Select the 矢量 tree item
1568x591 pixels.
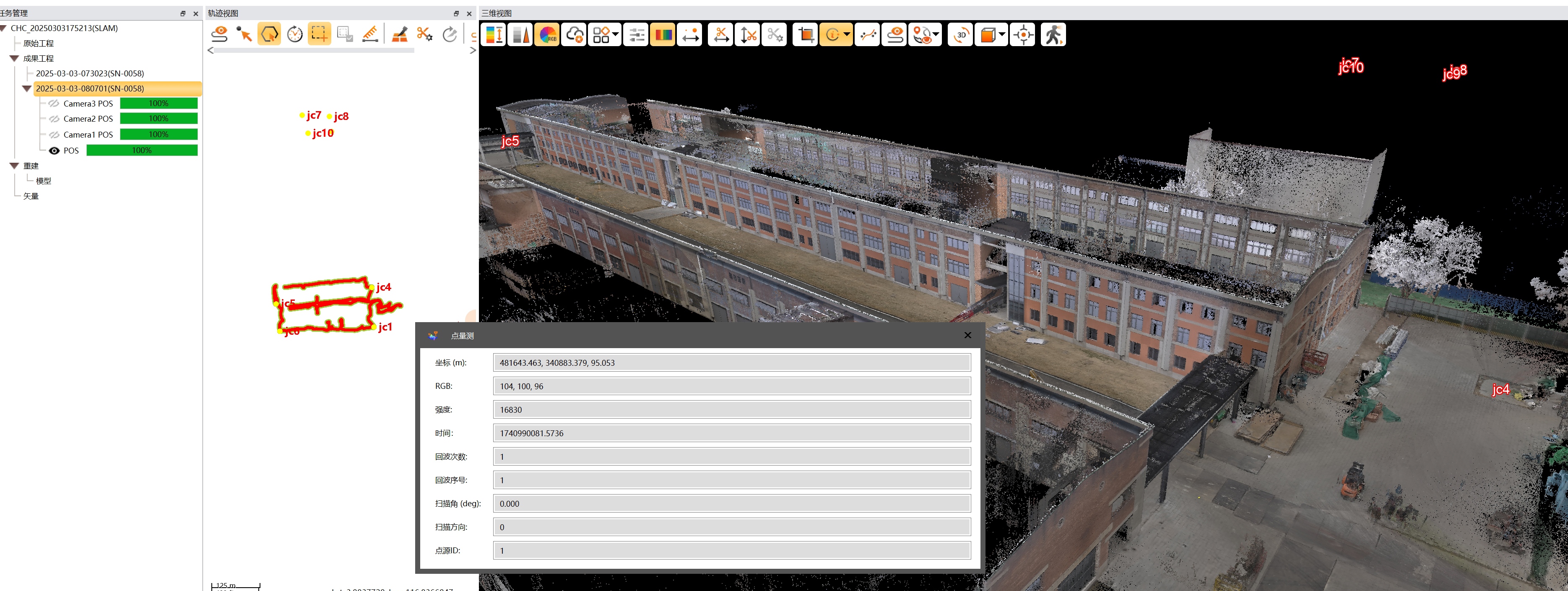click(x=31, y=196)
